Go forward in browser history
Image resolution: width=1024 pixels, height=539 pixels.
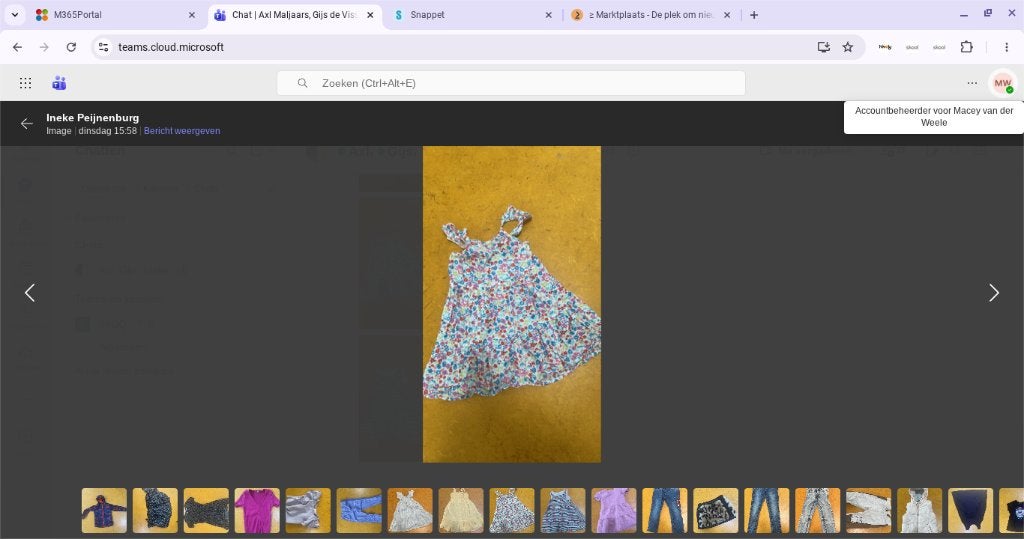coord(44,47)
